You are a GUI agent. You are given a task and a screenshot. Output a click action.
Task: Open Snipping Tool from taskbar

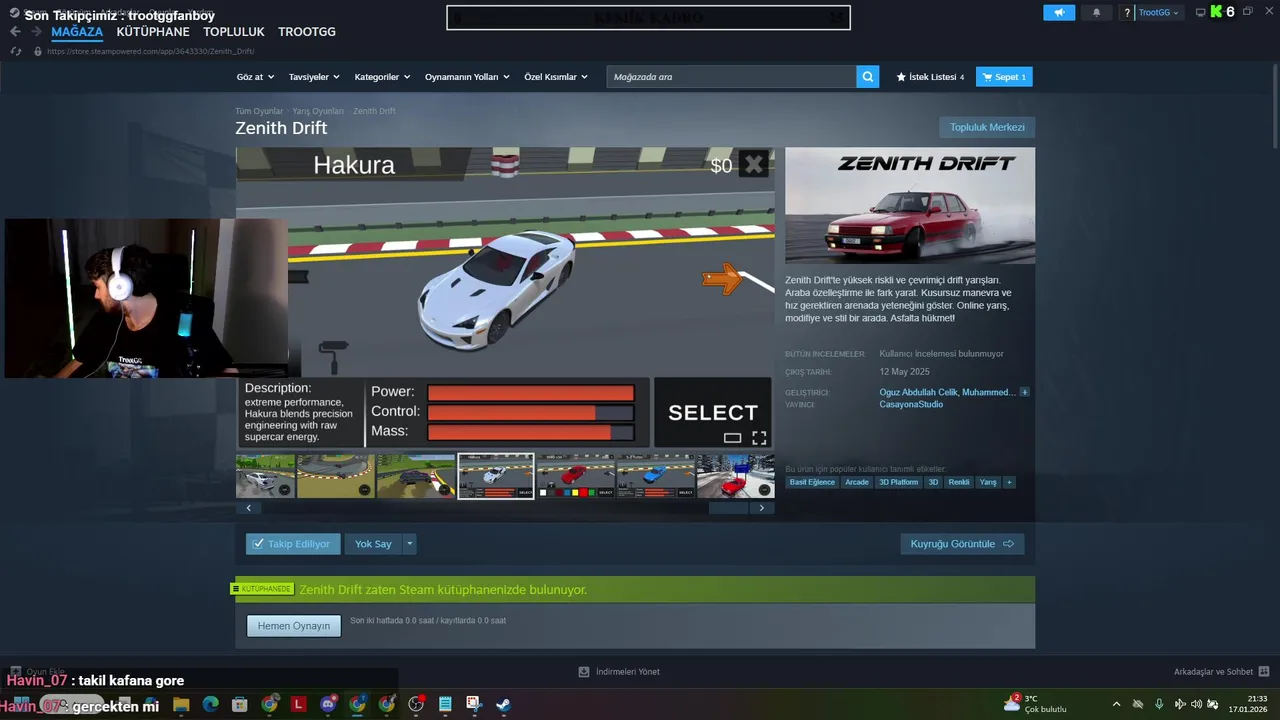474,705
